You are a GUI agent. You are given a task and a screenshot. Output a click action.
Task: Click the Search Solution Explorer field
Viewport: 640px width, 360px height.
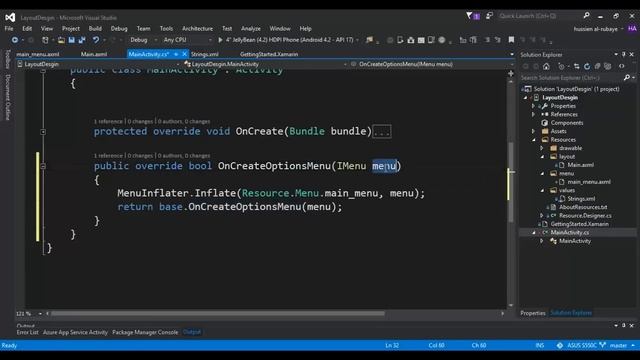pyautogui.click(x=572, y=78)
